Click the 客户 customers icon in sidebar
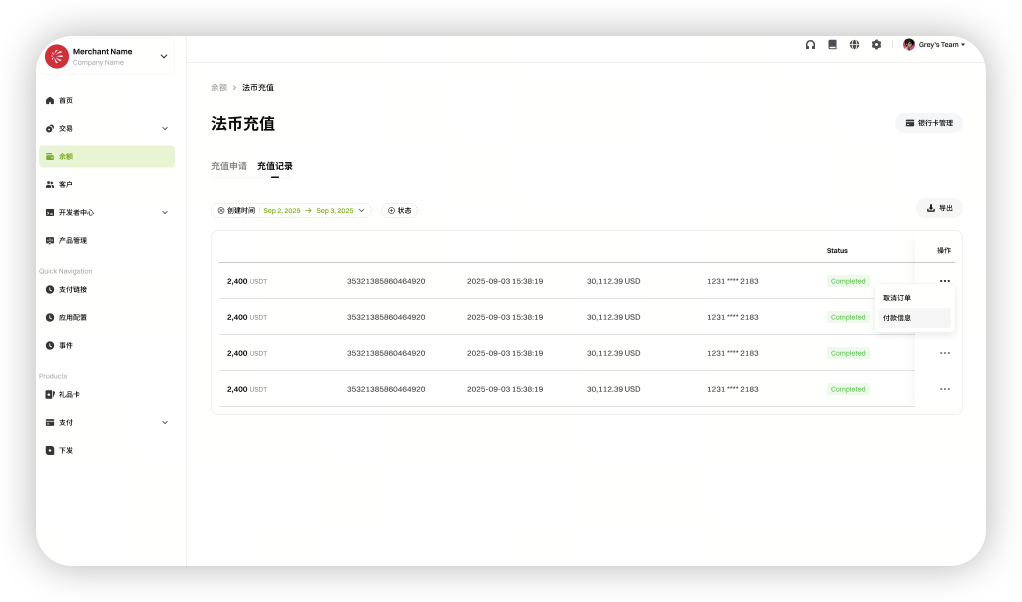 click(x=50, y=185)
